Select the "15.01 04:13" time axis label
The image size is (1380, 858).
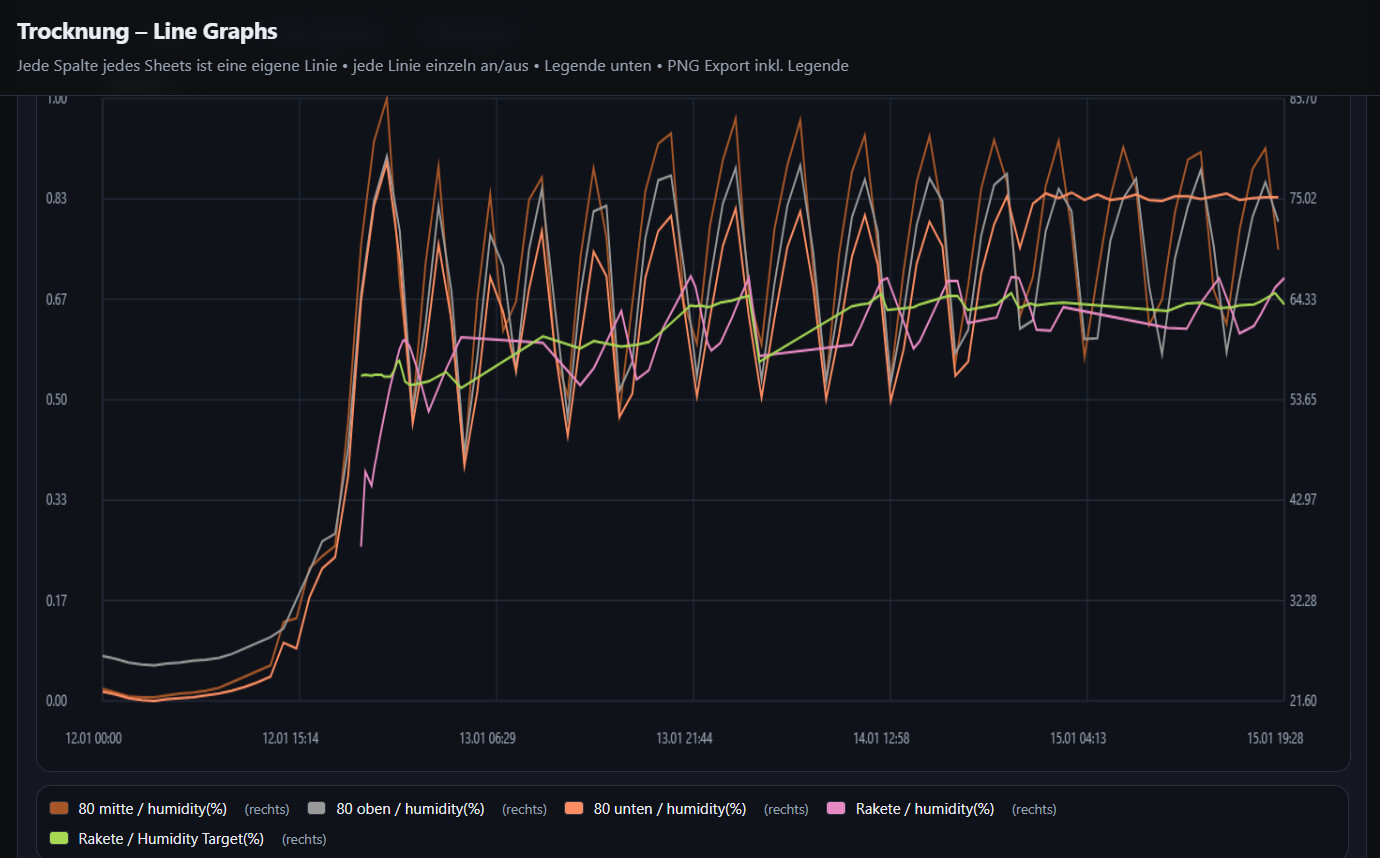click(1078, 739)
